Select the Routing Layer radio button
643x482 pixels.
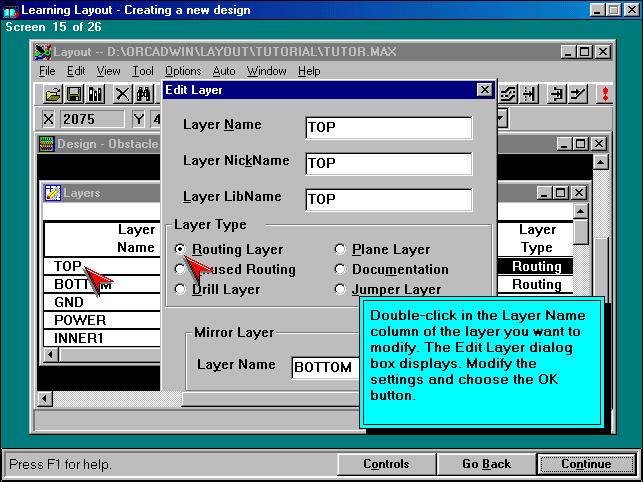click(180, 249)
